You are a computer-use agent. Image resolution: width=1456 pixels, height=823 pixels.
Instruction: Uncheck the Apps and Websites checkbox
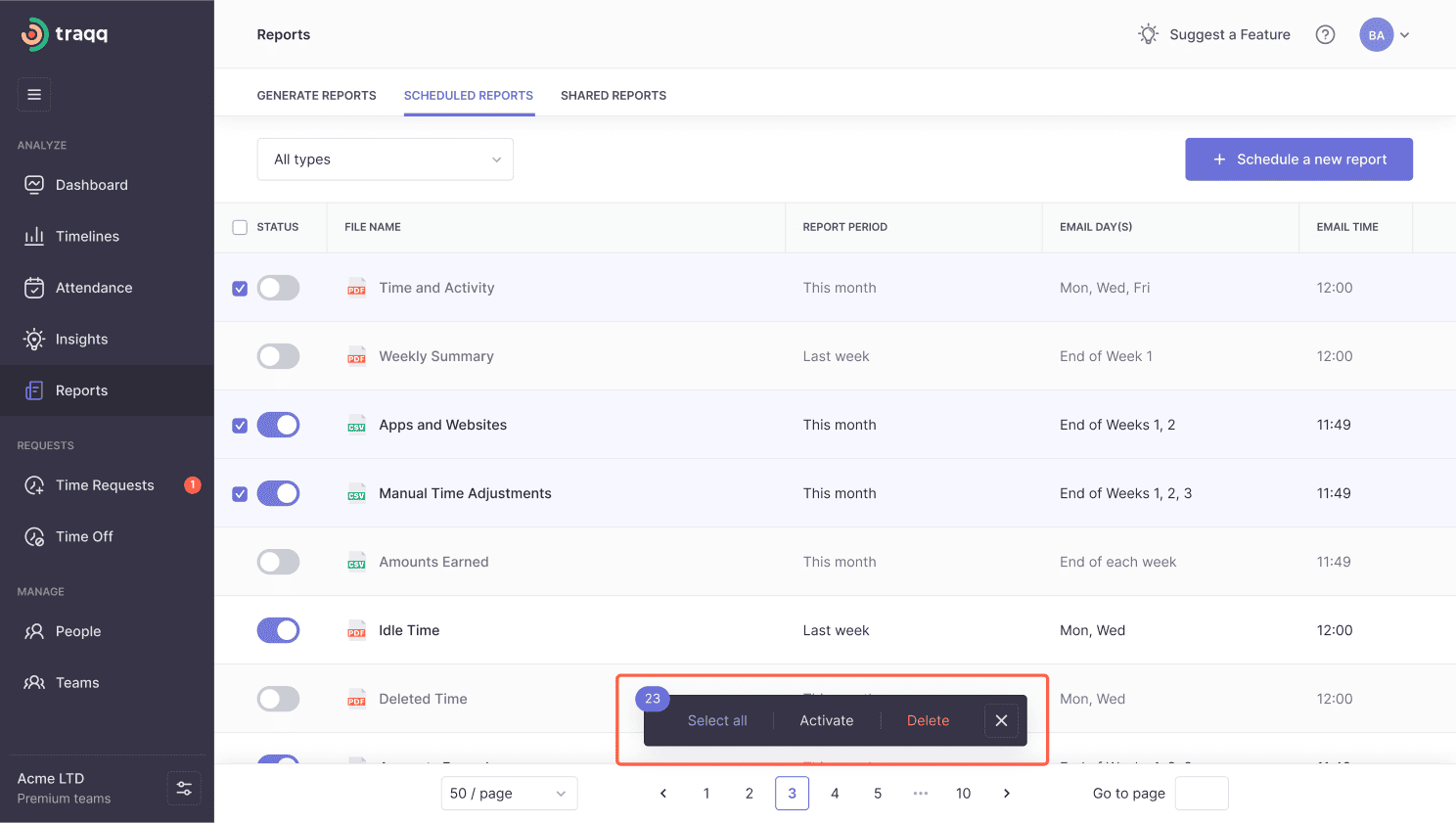tap(240, 426)
